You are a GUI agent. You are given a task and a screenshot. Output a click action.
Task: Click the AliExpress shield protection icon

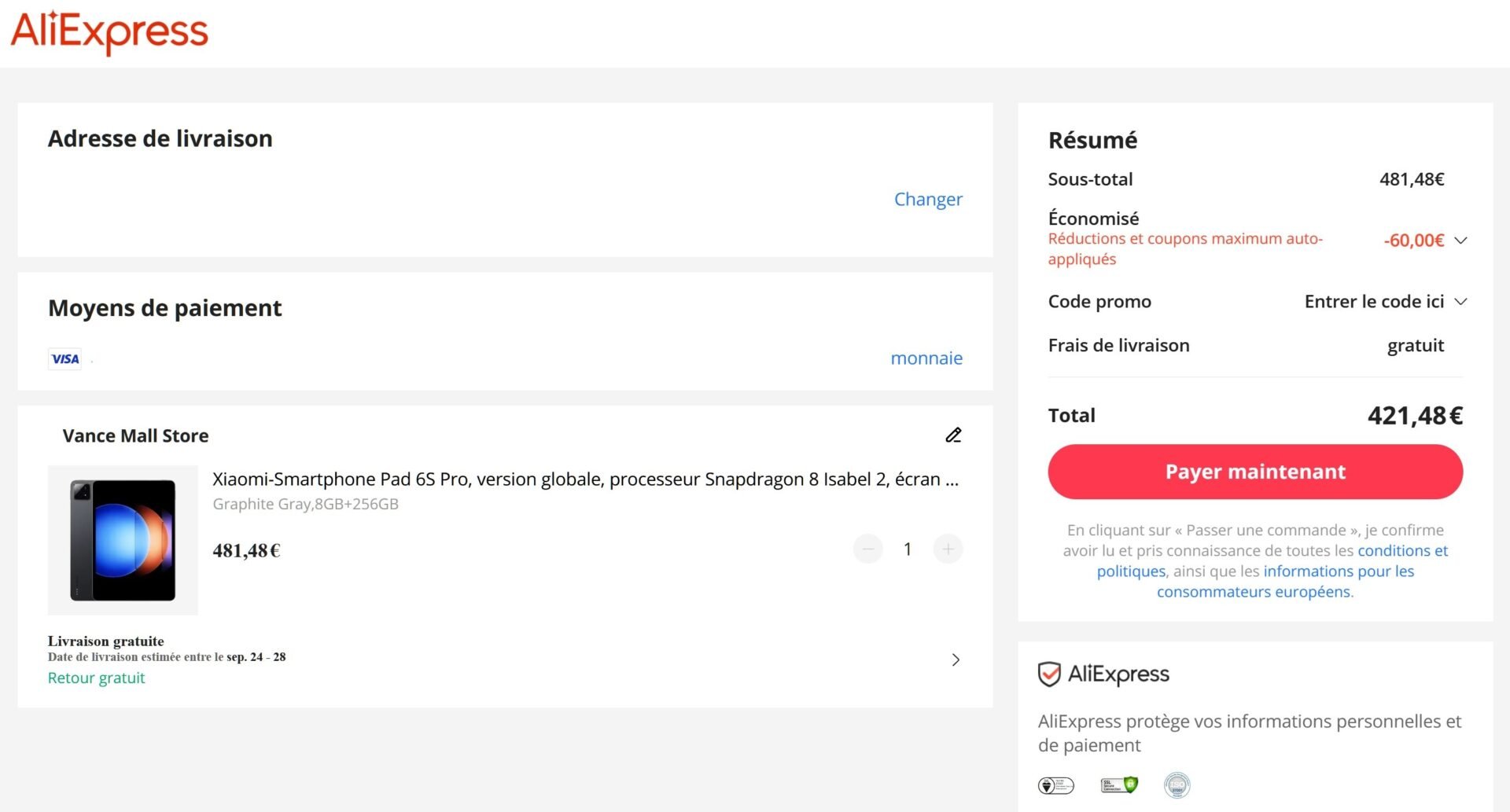point(1049,674)
